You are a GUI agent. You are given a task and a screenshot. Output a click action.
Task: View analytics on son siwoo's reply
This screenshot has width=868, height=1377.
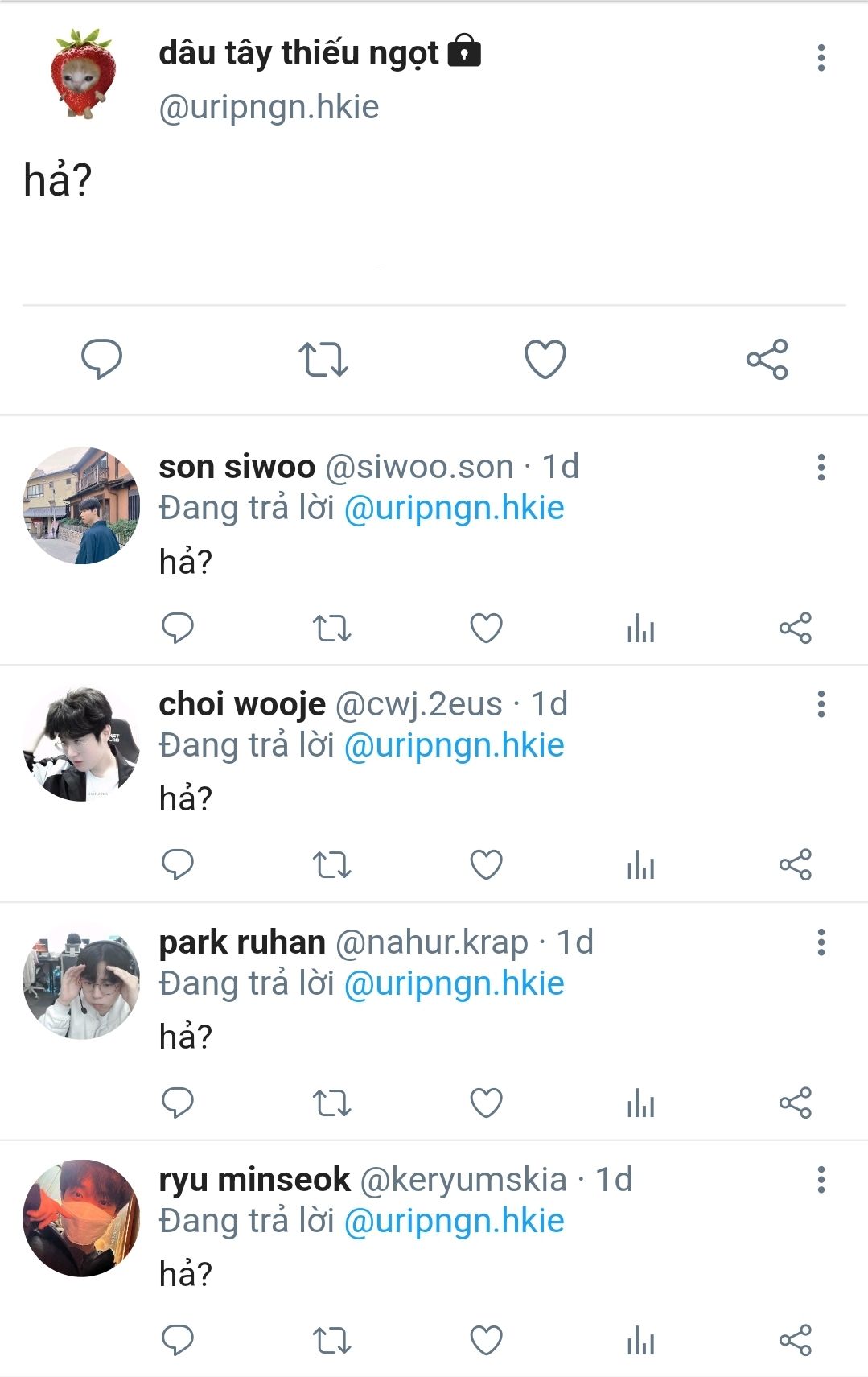click(640, 629)
